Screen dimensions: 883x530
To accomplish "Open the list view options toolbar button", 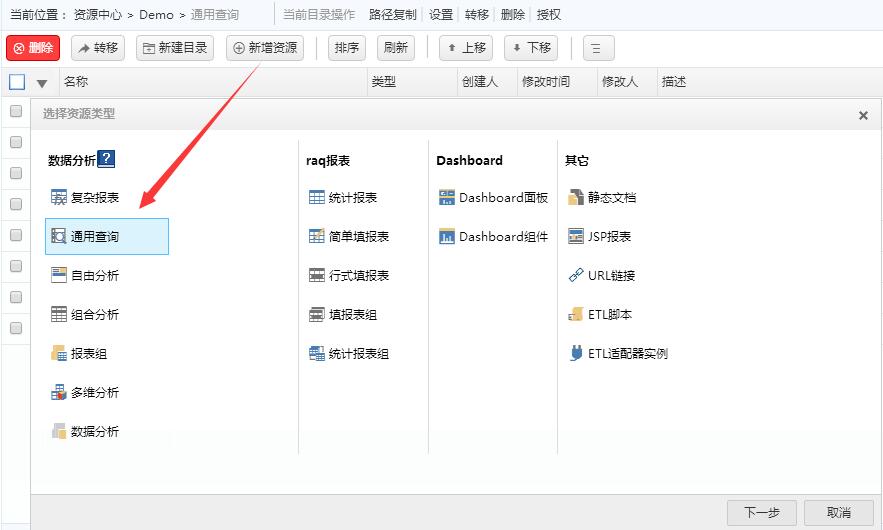I will [598, 48].
